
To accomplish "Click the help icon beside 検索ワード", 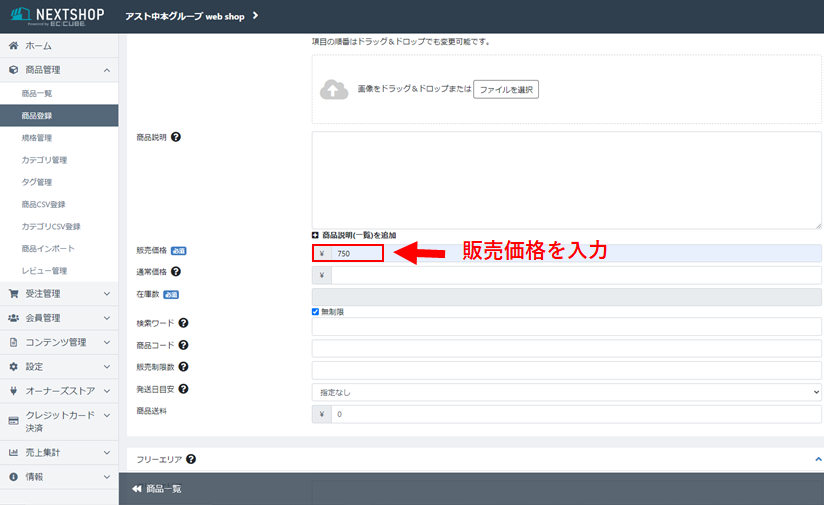I will click(x=183, y=323).
